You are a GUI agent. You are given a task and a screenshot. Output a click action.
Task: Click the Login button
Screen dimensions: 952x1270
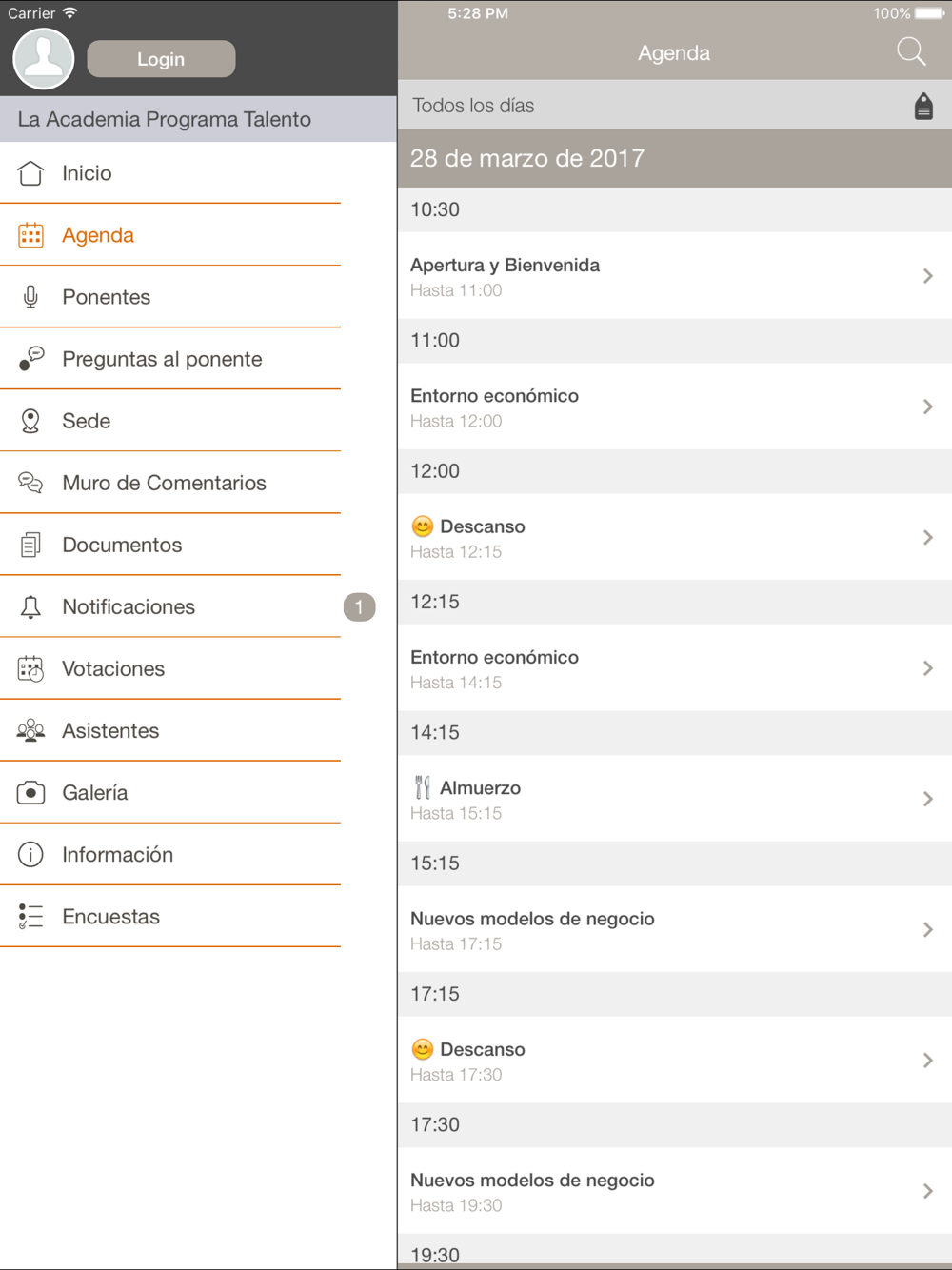coord(161,59)
